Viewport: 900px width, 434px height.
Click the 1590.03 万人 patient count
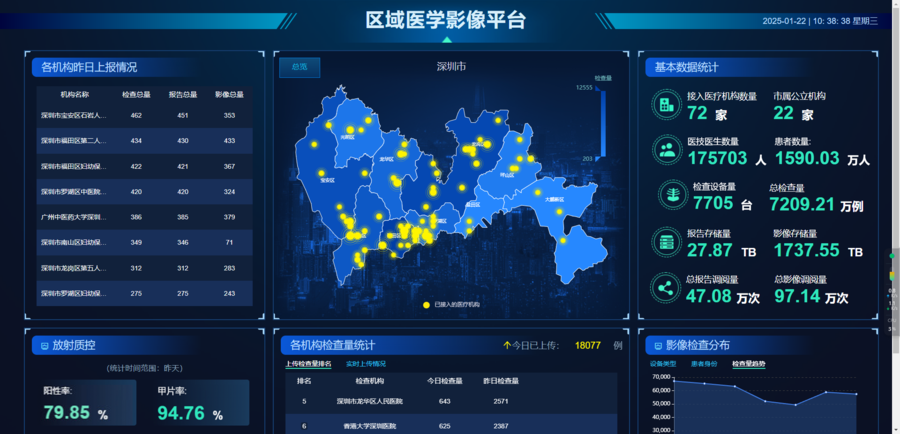tap(823, 158)
